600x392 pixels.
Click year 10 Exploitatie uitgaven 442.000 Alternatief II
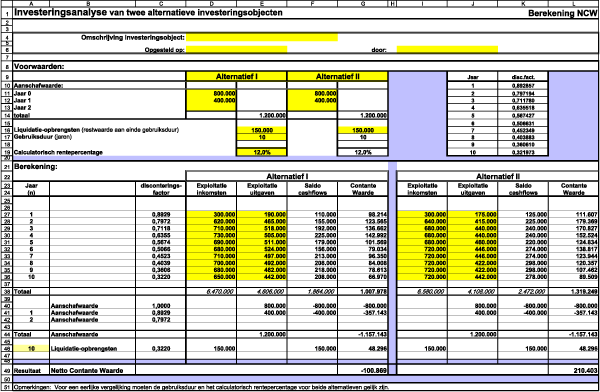473,277
